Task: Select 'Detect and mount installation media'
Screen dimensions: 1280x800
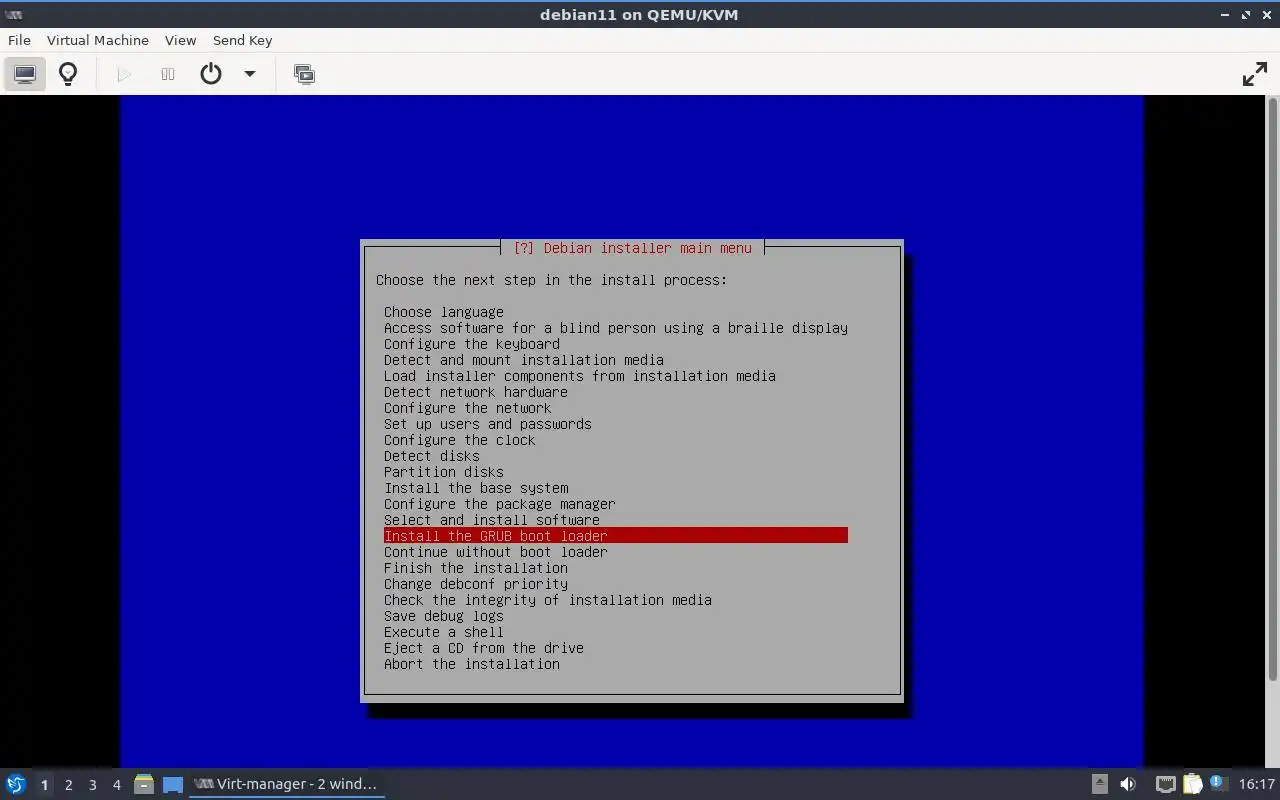Action: pyautogui.click(x=523, y=360)
